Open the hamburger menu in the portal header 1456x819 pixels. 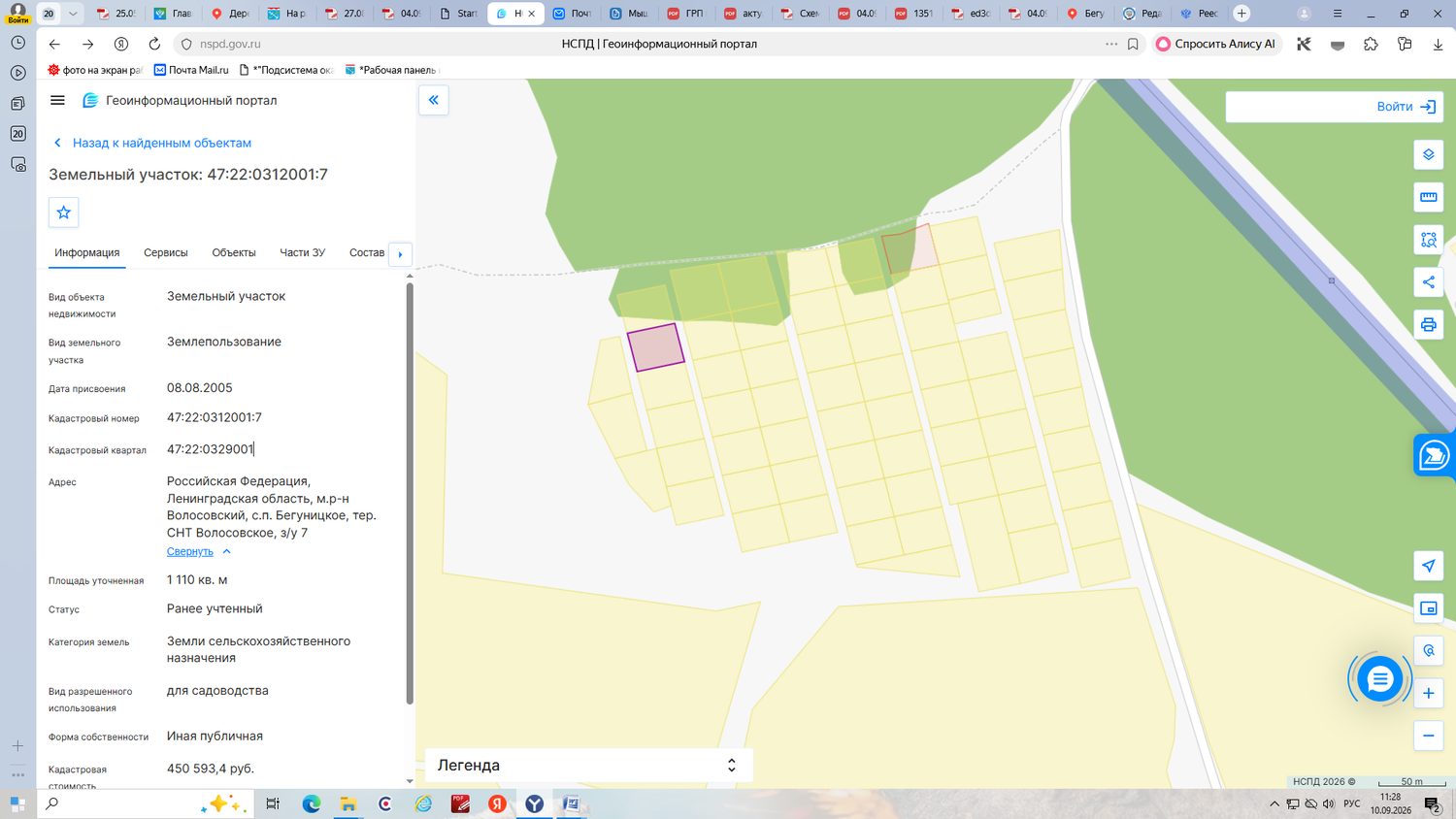(57, 100)
